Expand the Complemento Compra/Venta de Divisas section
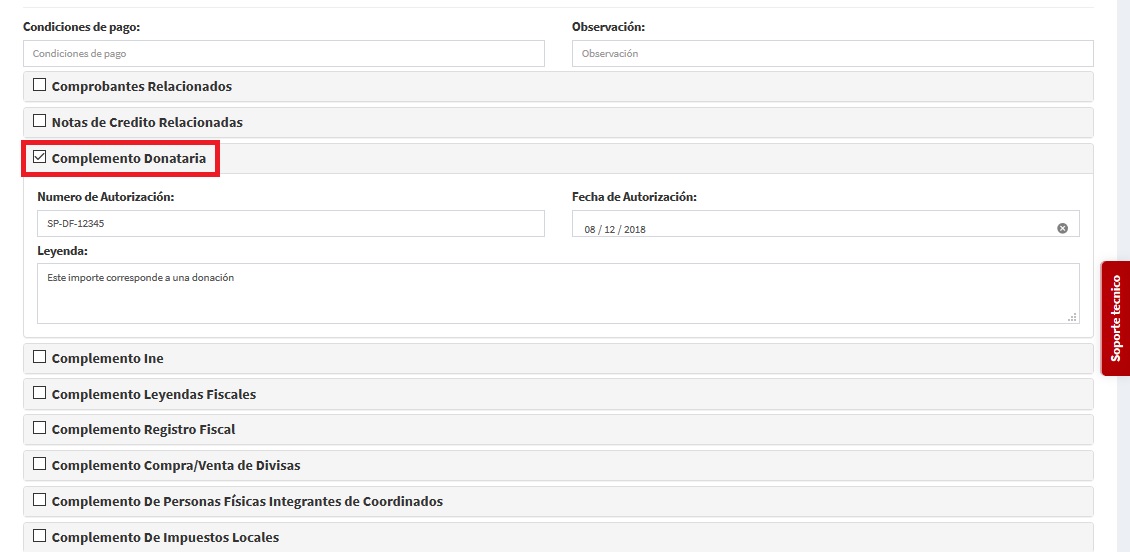Image resolution: width=1130 pixels, height=552 pixels. (x=40, y=464)
